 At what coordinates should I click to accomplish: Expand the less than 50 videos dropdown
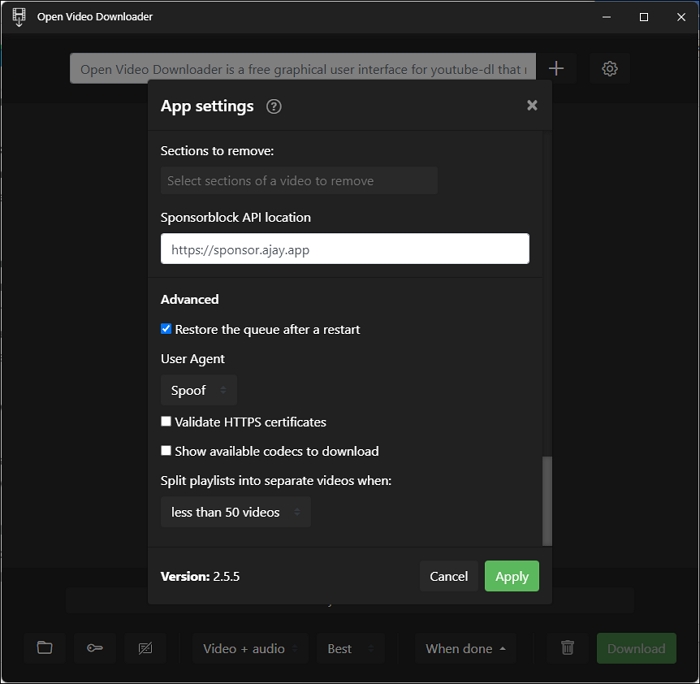point(236,512)
